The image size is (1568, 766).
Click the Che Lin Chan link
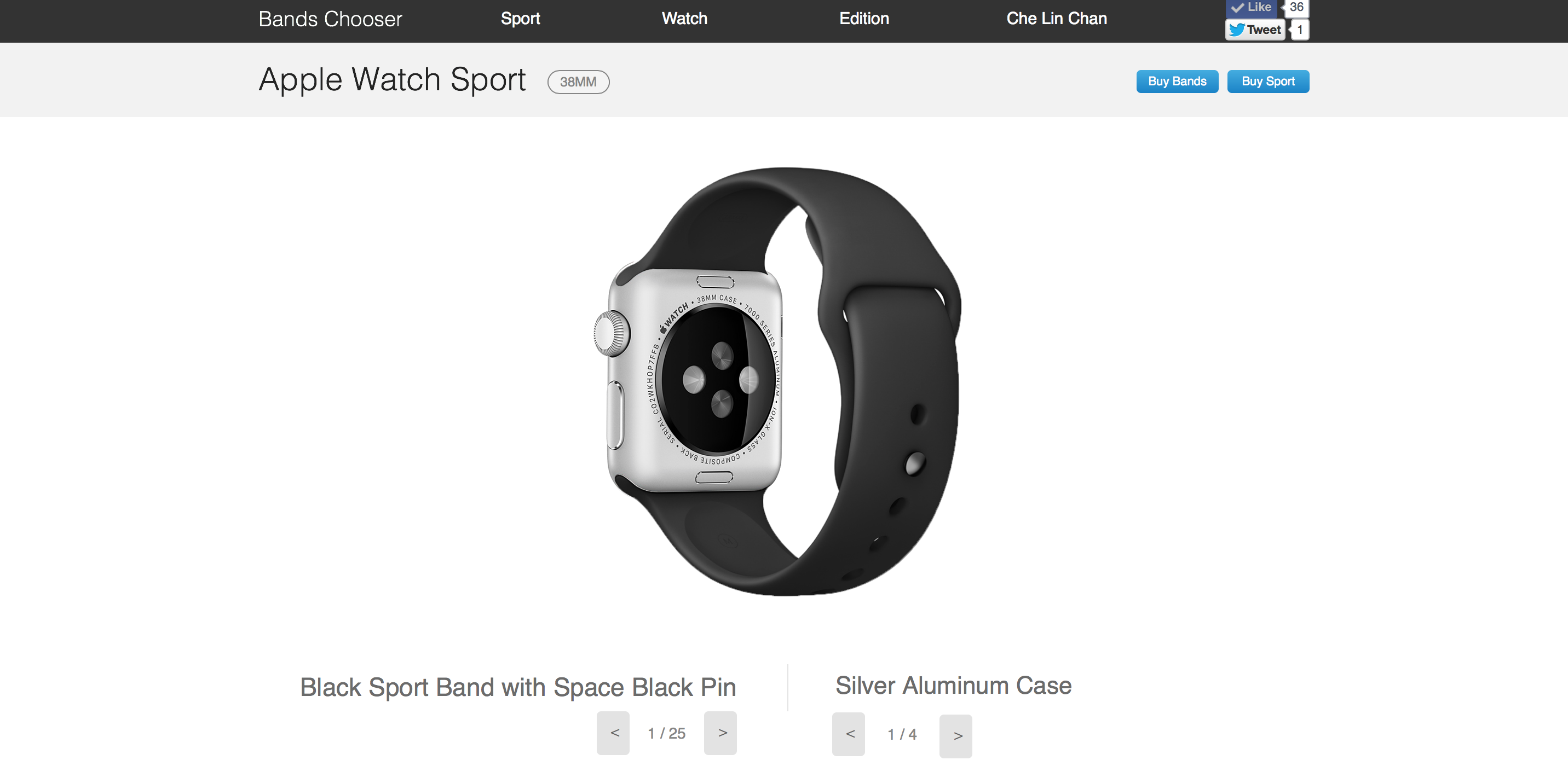pyautogui.click(x=1057, y=19)
